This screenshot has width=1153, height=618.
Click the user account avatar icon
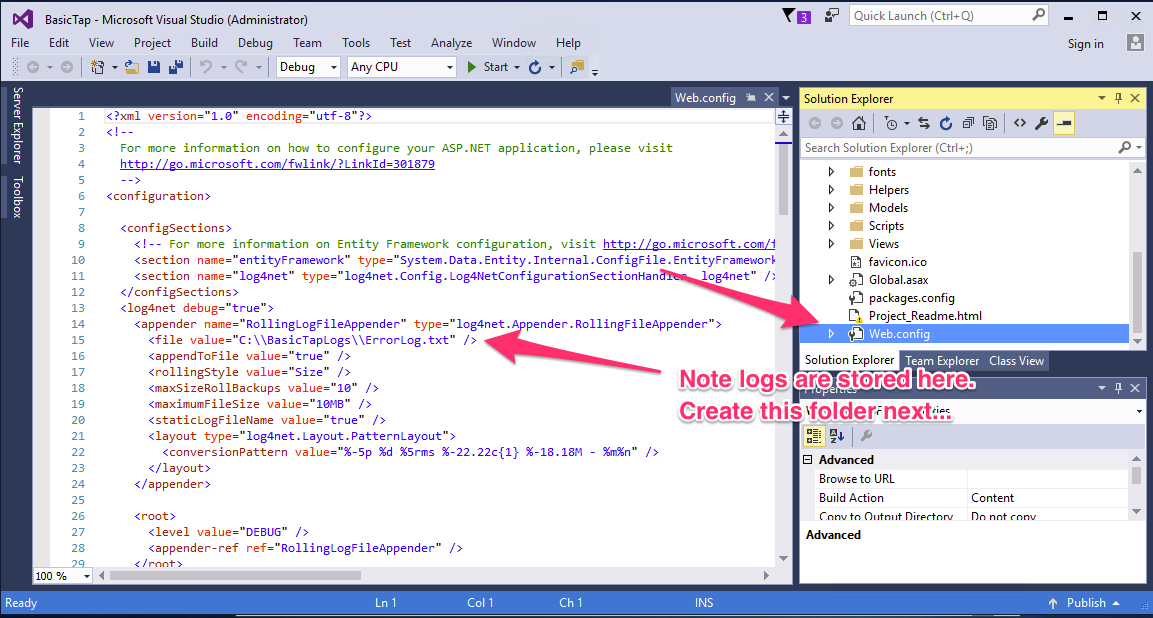[x=1134, y=43]
